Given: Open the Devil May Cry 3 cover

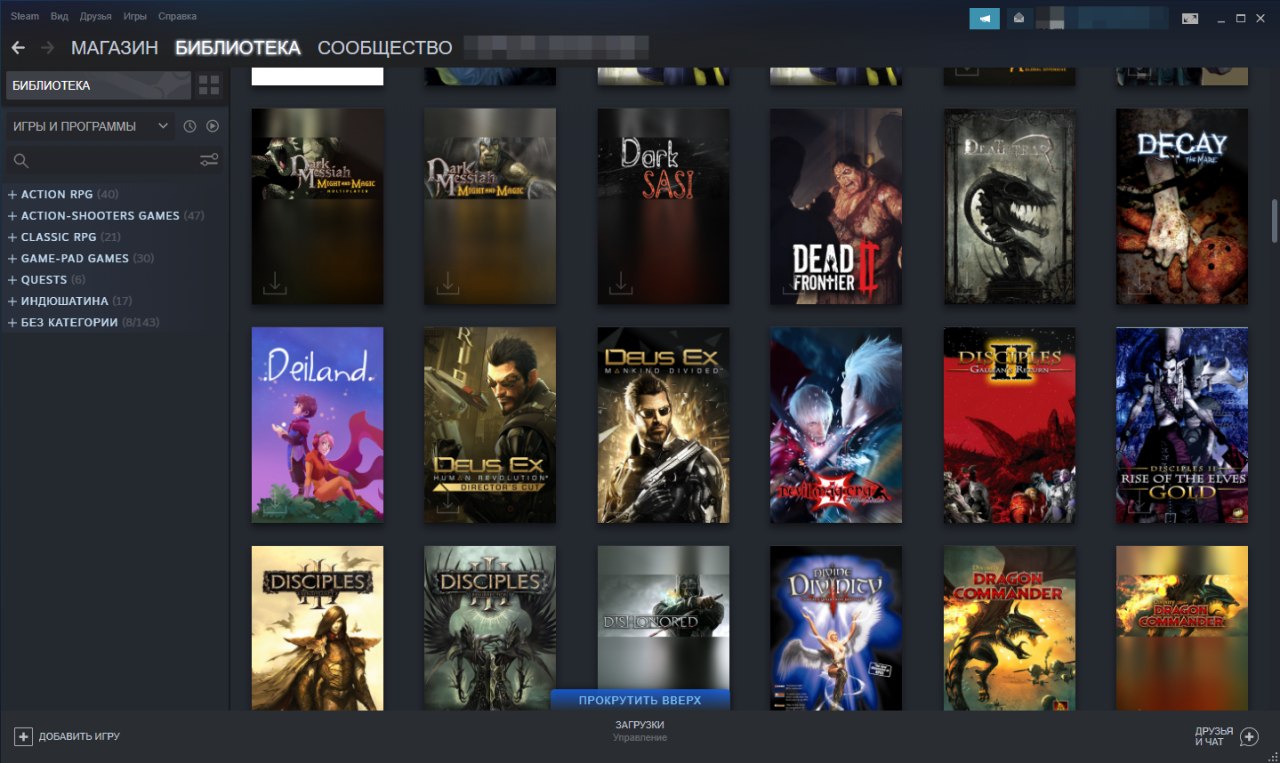Looking at the screenshot, I should click(x=836, y=425).
